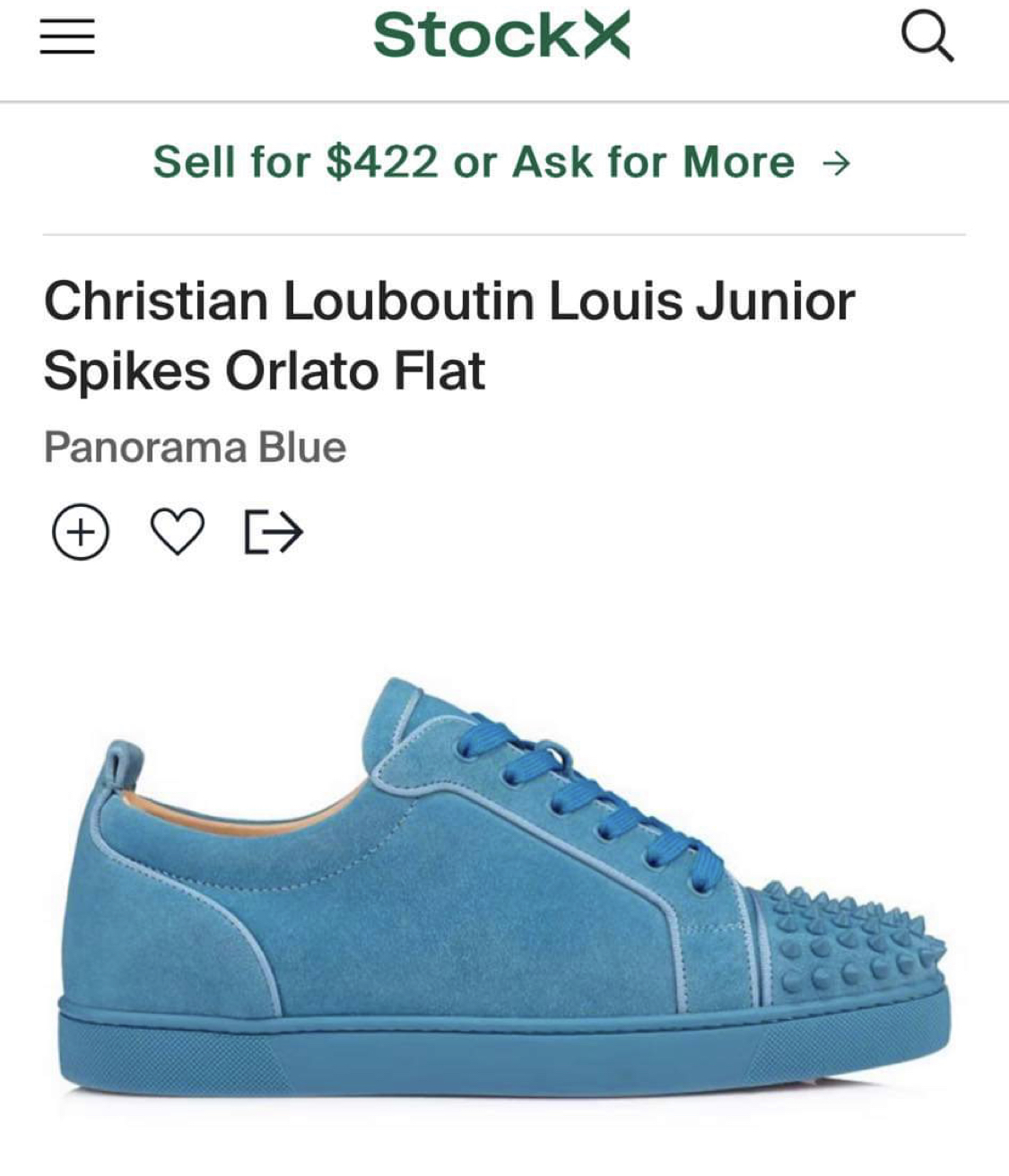The height and width of the screenshot is (1176, 1009).
Task: Tap the Sell for $422 link
Action: pos(296,163)
